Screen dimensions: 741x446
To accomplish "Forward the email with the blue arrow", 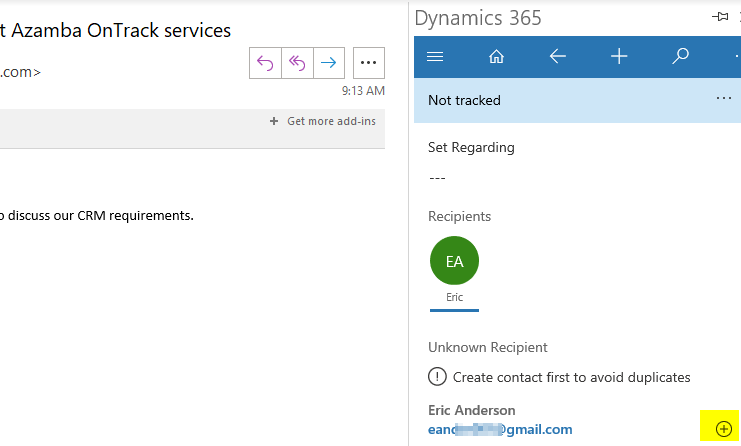I will [x=329, y=63].
